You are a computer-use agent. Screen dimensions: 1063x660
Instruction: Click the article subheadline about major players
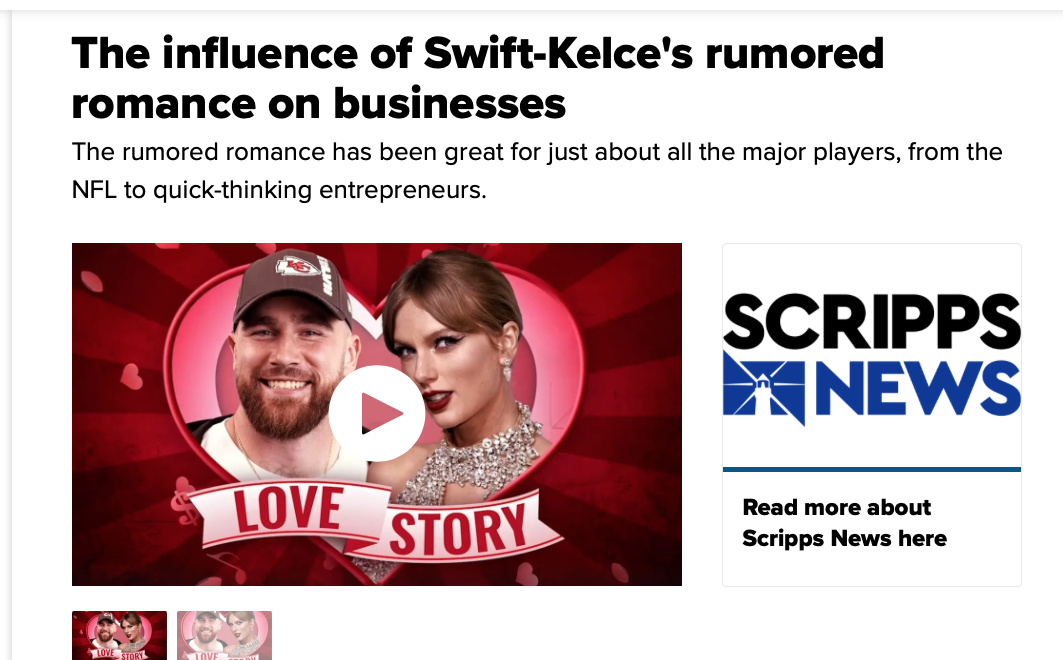(537, 171)
